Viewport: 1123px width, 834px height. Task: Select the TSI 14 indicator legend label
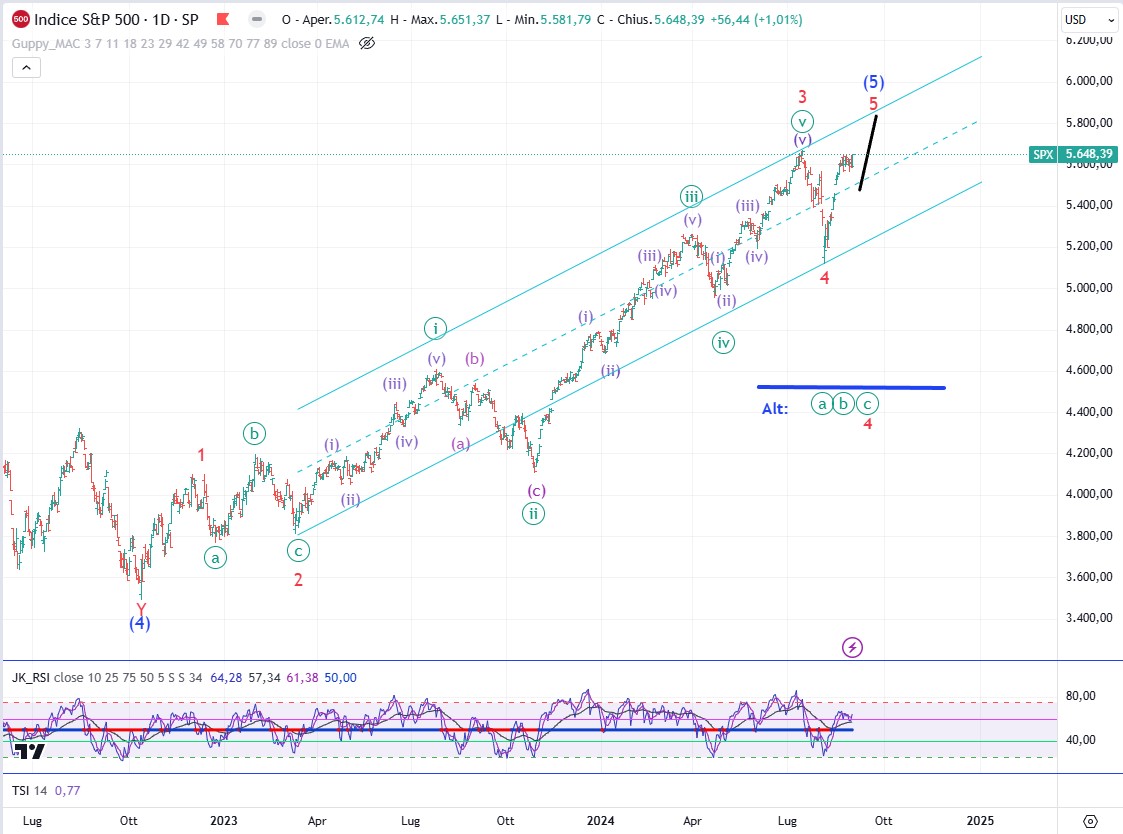[x=29, y=791]
